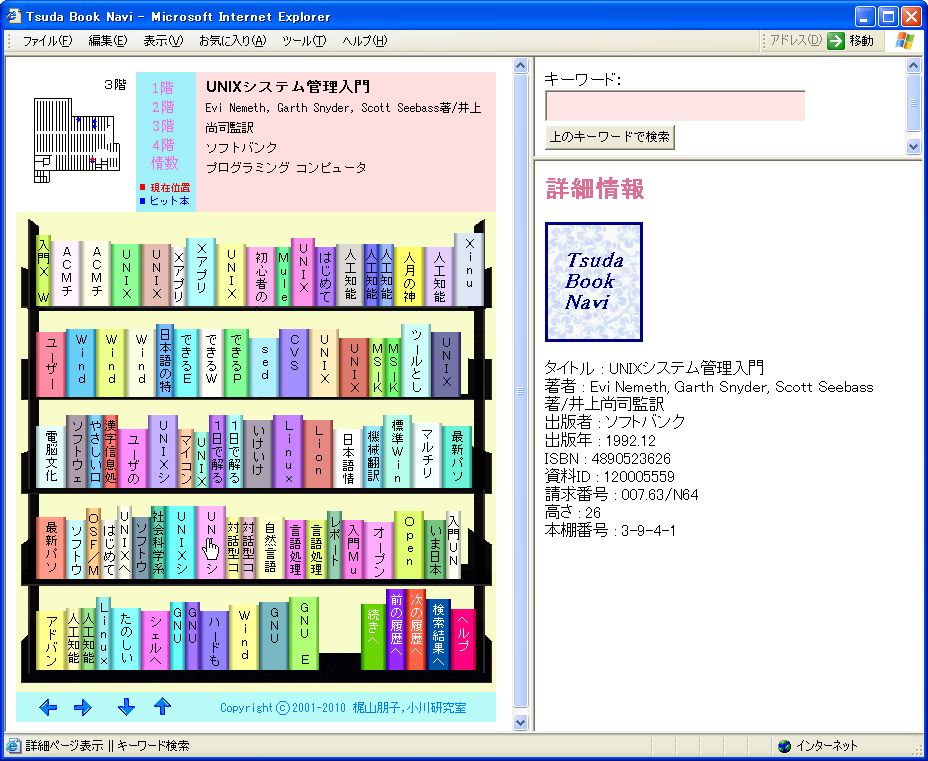The image size is (928, 761).
Task: Select the 初心者の book on top shelf
Action: (x=261, y=276)
